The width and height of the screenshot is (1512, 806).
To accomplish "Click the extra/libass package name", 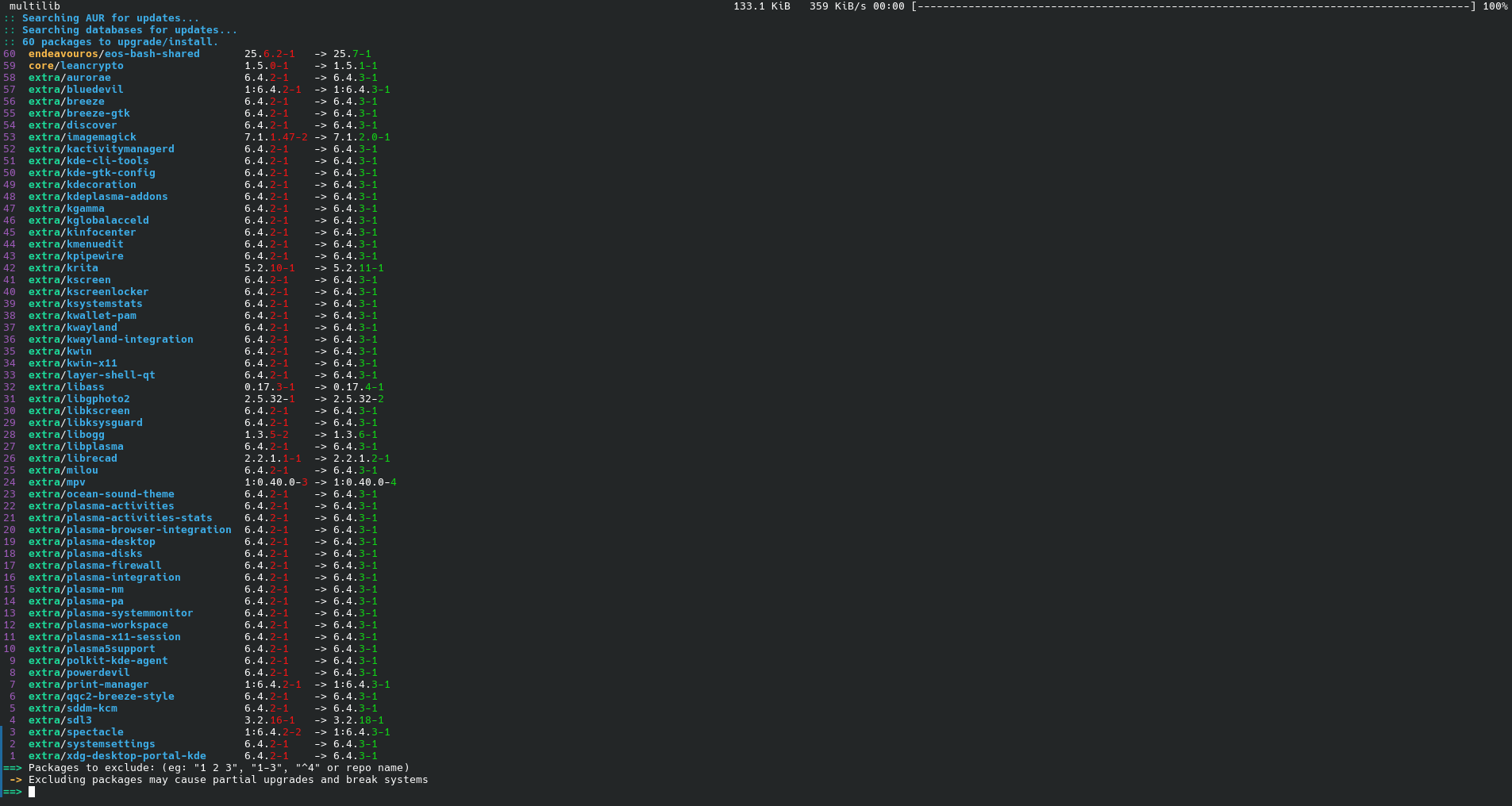I will click(67, 387).
